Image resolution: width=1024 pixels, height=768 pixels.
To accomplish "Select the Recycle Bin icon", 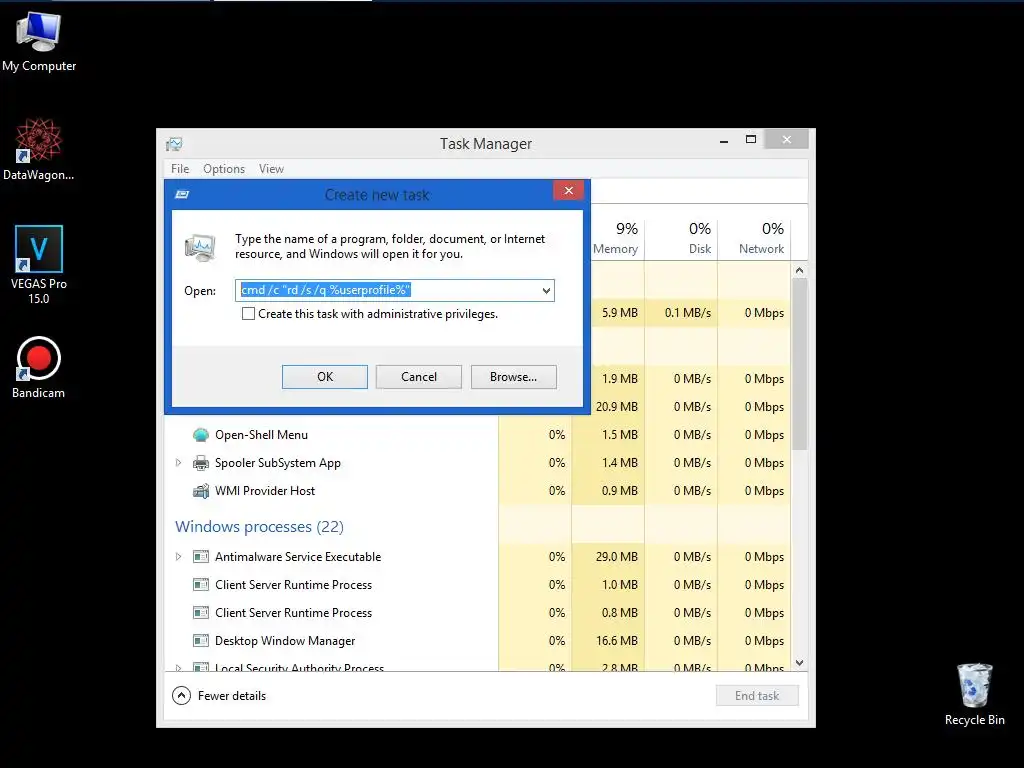I will pos(974,694).
